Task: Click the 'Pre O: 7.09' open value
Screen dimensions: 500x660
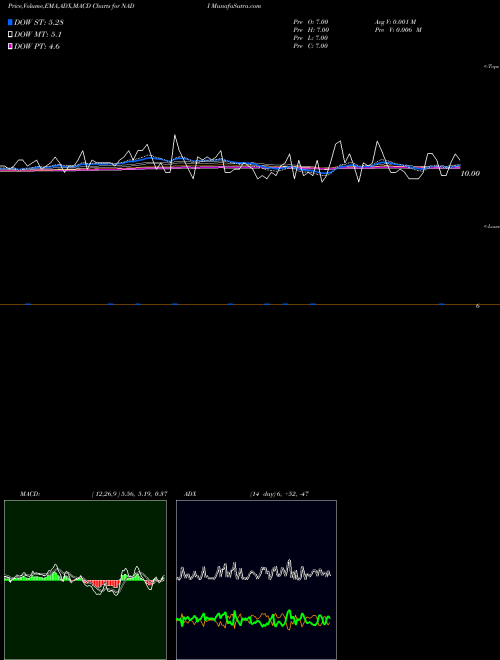Action: pyautogui.click(x=311, y=22)
